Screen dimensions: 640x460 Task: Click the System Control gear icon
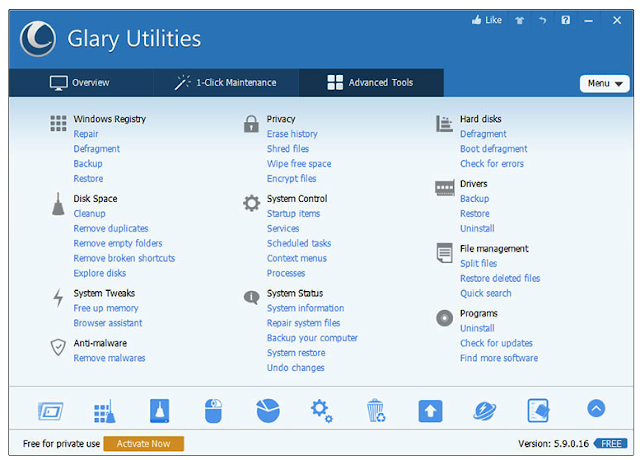pos(251,203)
